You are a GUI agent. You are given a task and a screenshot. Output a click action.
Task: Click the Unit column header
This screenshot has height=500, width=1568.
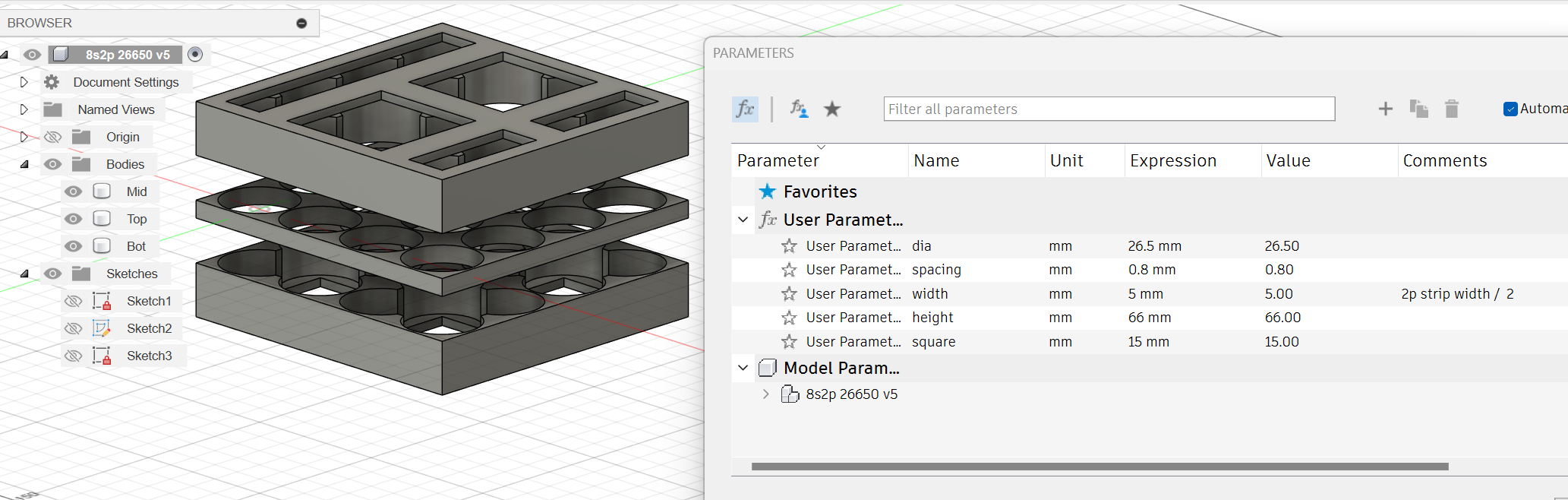(x=1084, y=160)
